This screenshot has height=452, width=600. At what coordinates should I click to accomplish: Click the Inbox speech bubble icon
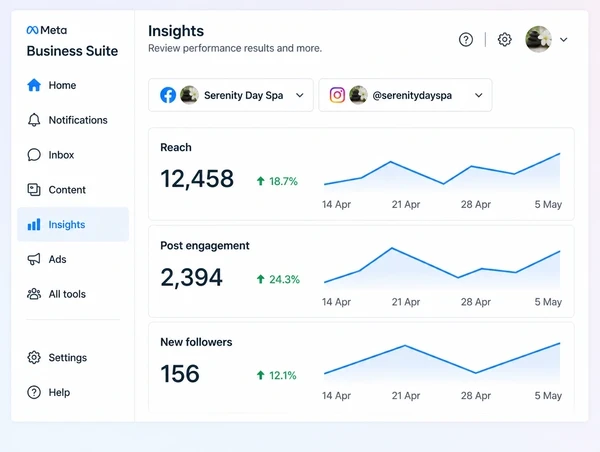(x=34, y=155)
